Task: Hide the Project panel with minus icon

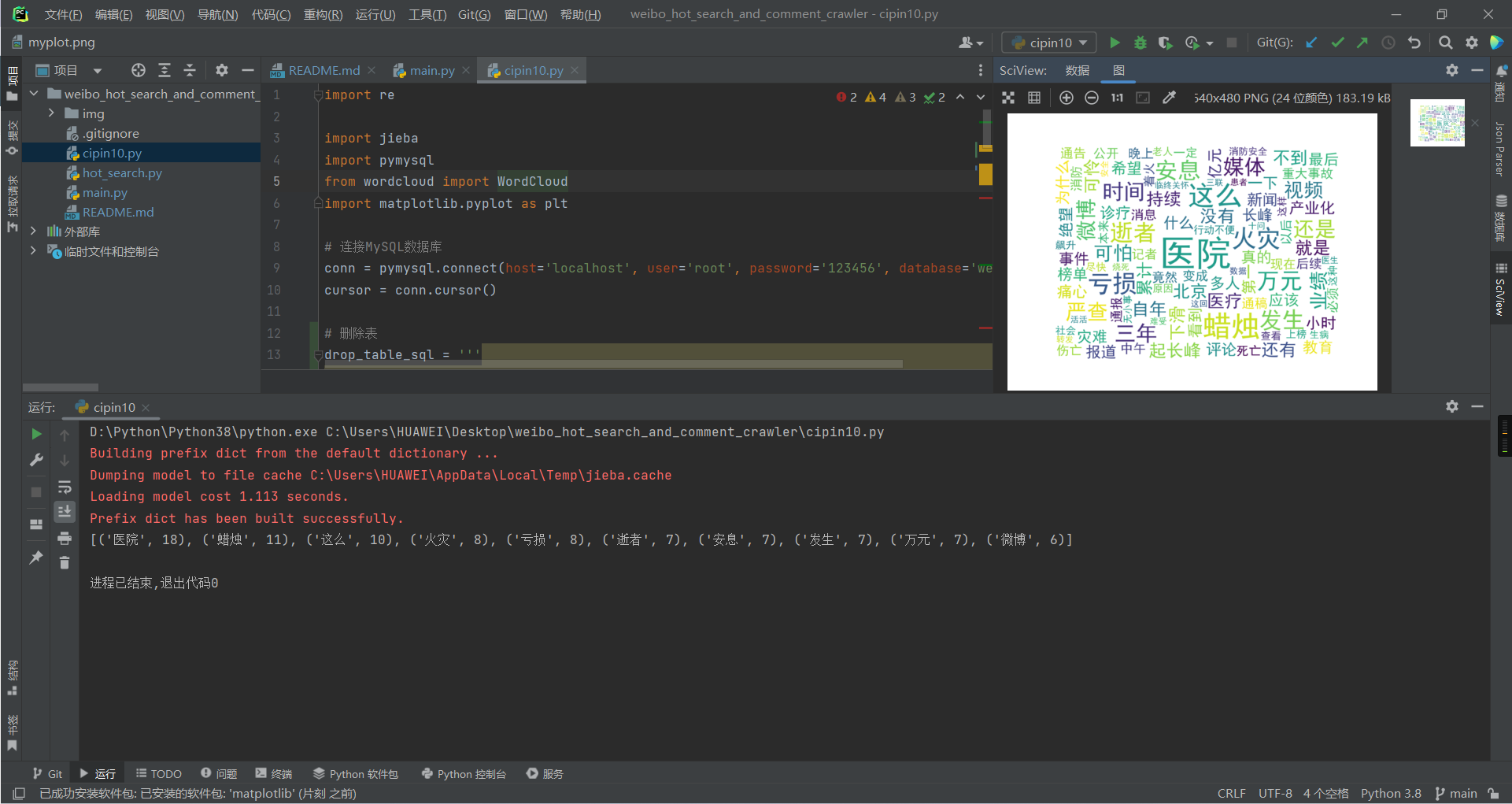Action: (x=248, y=70)
